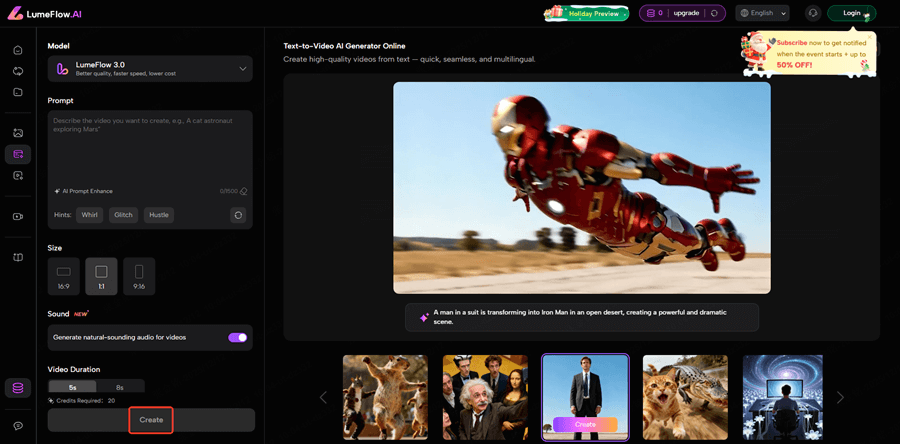
Task: Open the chat feedback sidebar icon
Action: (x=18, y=426)
